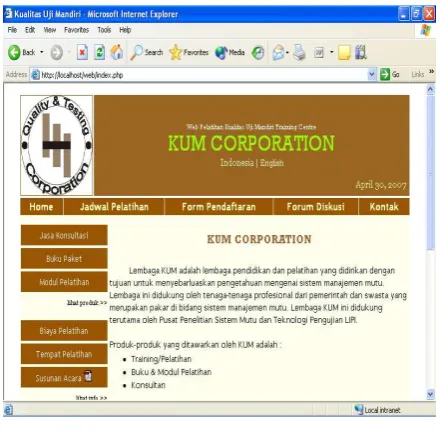Viewport: 441px width, 430px height.
Task: Click the status bar page icon
Action: (x=9, y=410)
